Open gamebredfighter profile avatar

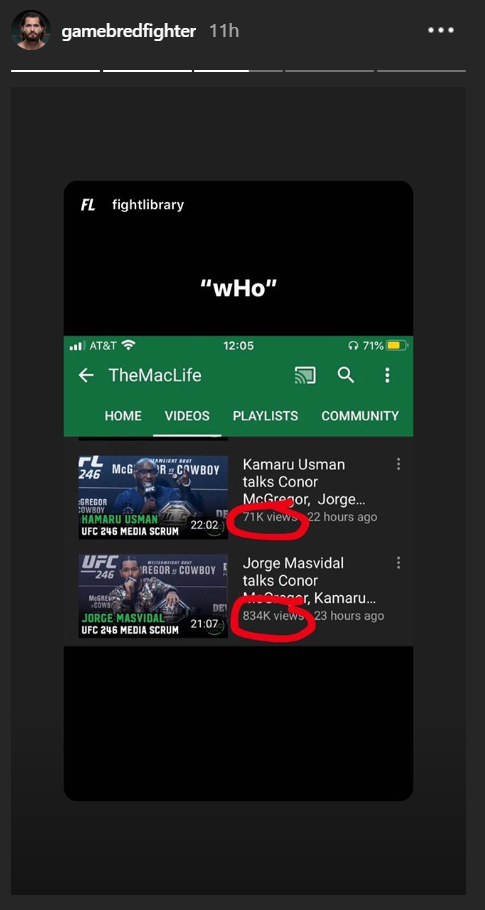pyautogui.click(x=31, y=30)
